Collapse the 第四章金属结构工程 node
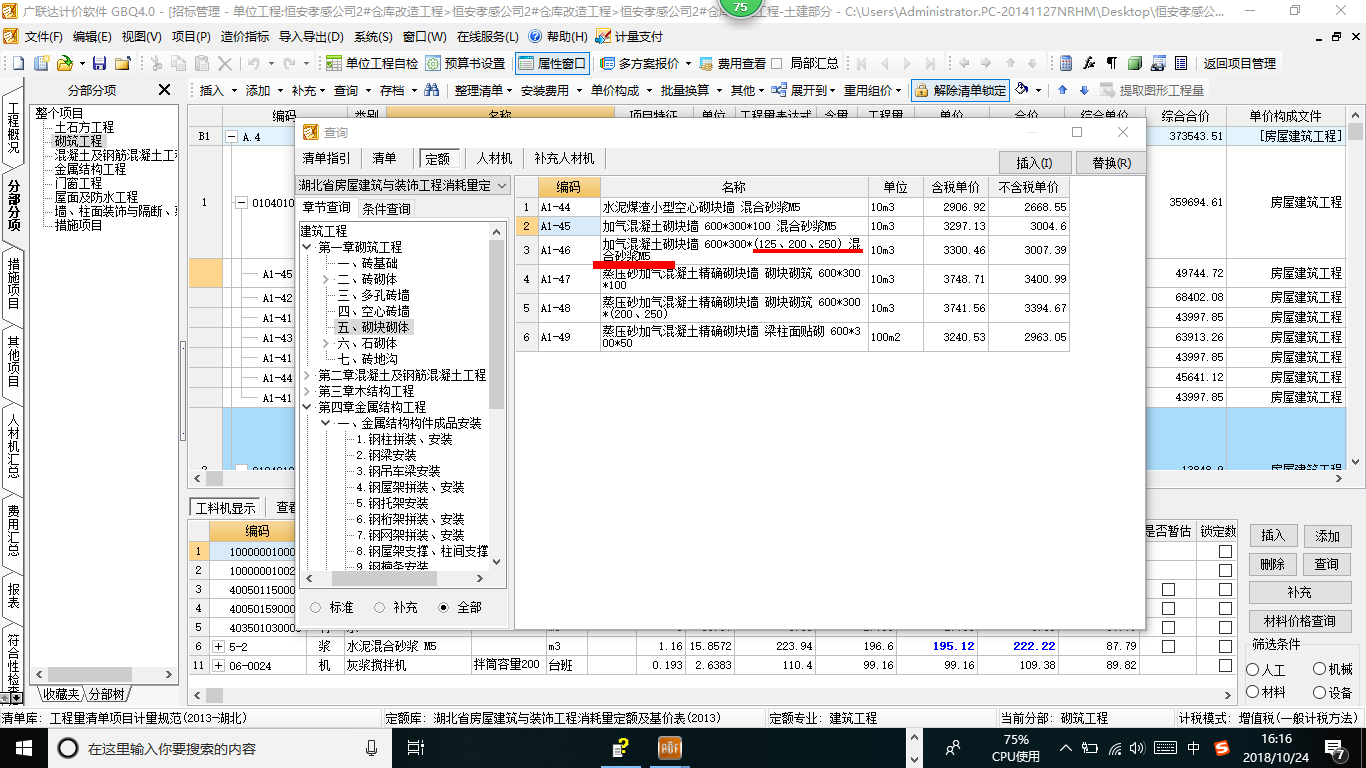The height and width of the screenshot is (768, 1366). (308, 407)
